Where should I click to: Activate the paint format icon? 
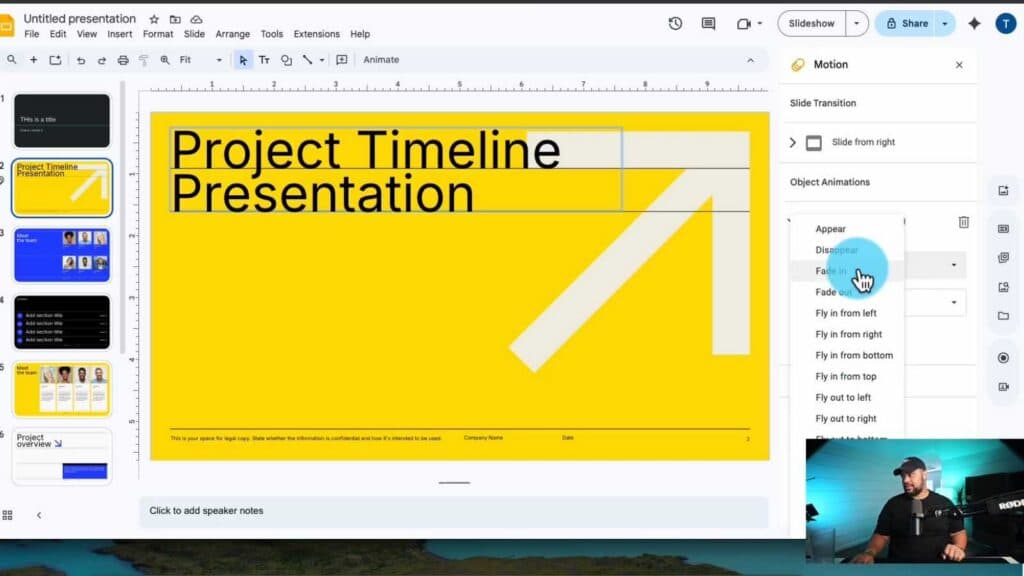point(144,60)
